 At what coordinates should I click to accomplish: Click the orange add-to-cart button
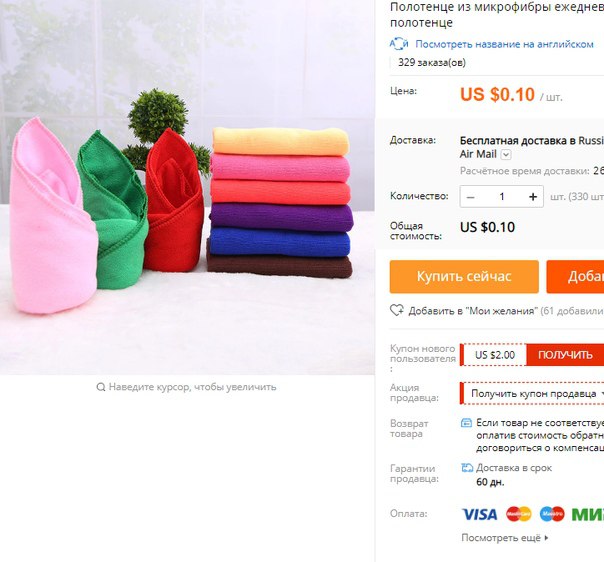coord(575,277)
